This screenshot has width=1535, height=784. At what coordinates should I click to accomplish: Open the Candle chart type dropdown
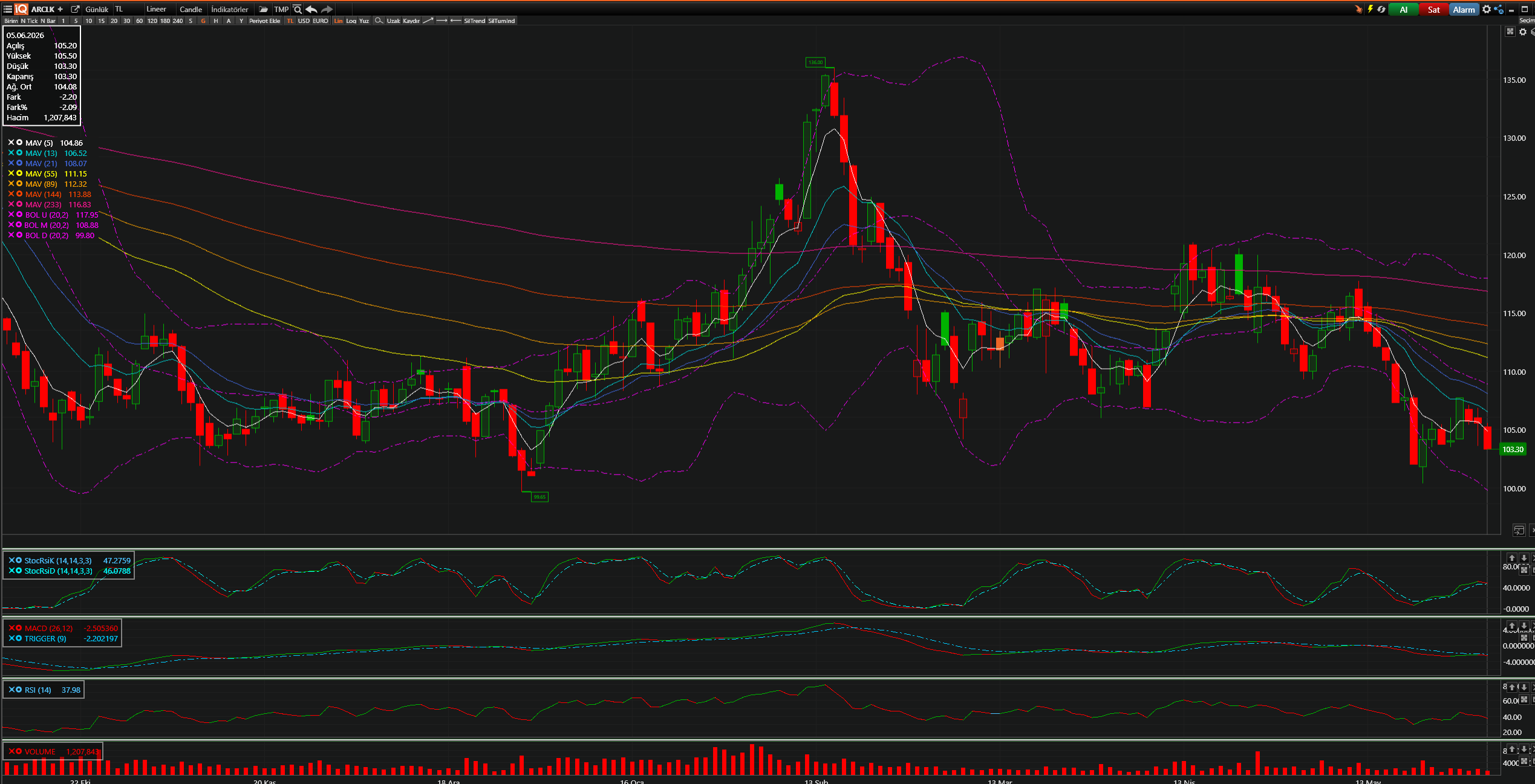[x=192, y=9]
